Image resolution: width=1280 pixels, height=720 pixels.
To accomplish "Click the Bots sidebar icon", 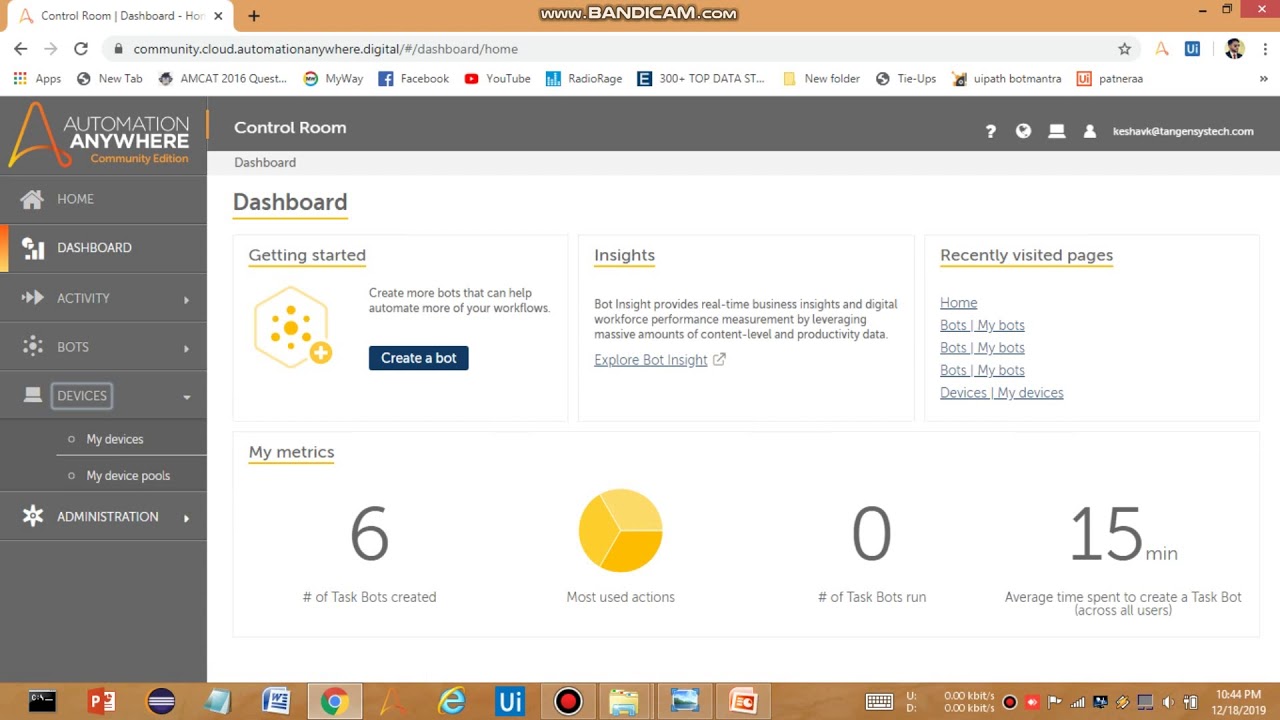I will click(33, 346).
